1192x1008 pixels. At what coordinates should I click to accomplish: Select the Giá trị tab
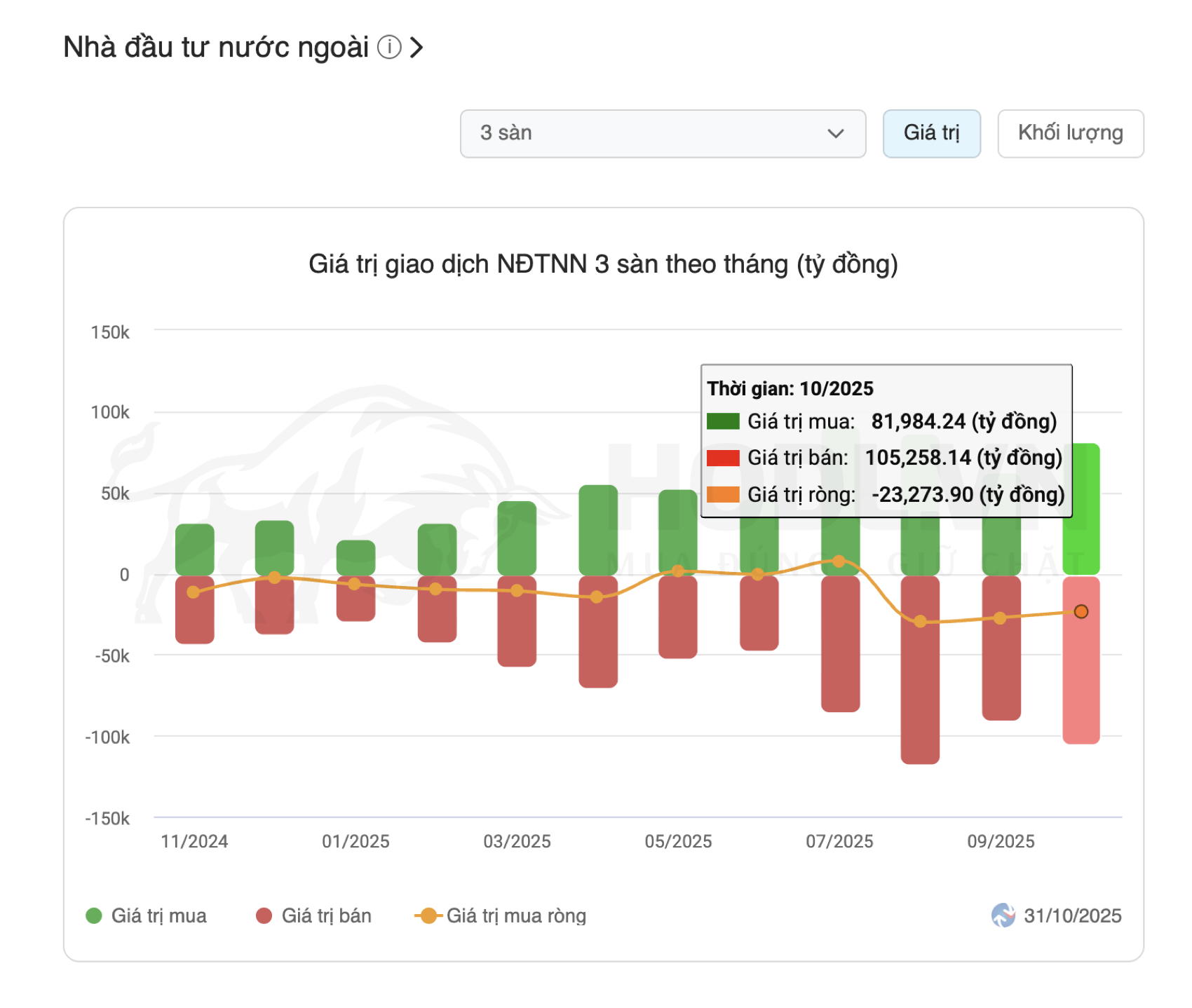tap(932, 133)
